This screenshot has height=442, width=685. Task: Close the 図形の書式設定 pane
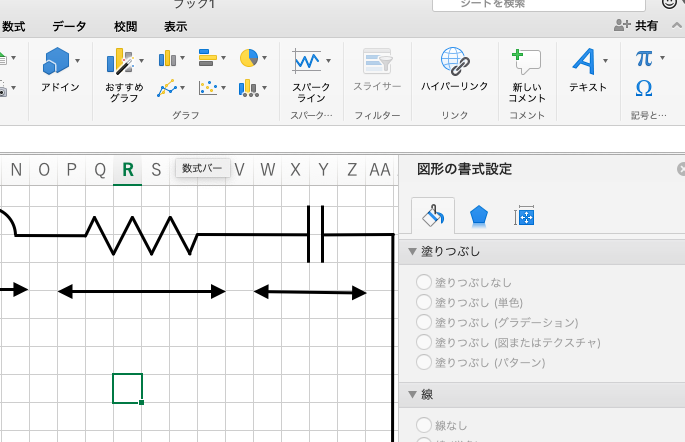pyautogui.click(x=681, y=169)
